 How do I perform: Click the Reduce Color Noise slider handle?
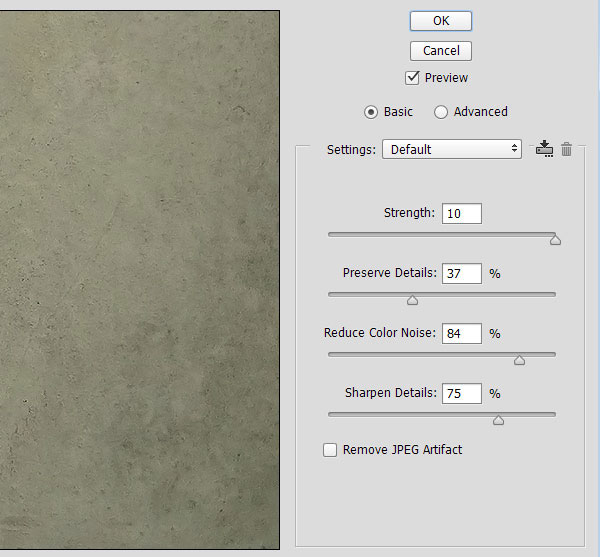519,360
